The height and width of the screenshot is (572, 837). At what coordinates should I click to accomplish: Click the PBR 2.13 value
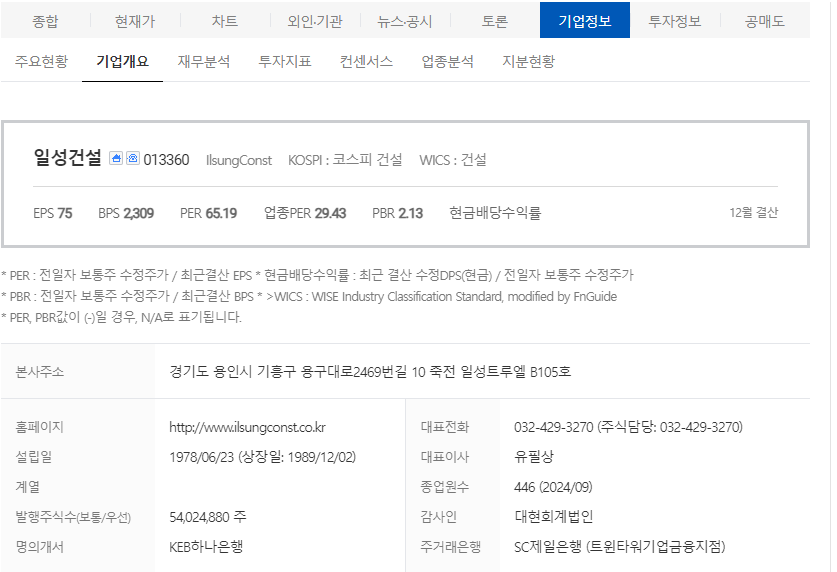397,213
